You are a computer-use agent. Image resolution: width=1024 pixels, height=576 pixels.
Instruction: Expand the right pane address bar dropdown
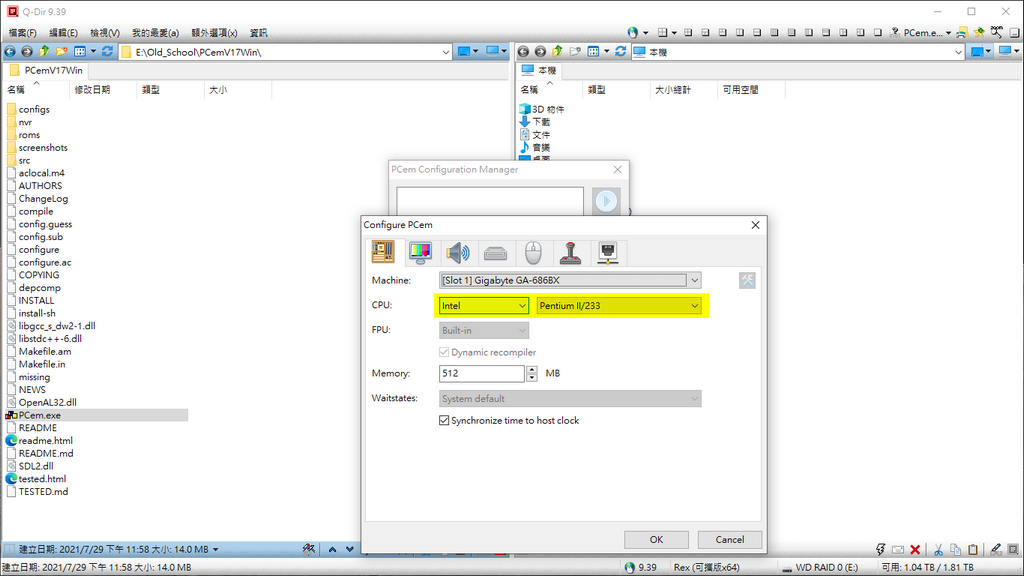958,52
